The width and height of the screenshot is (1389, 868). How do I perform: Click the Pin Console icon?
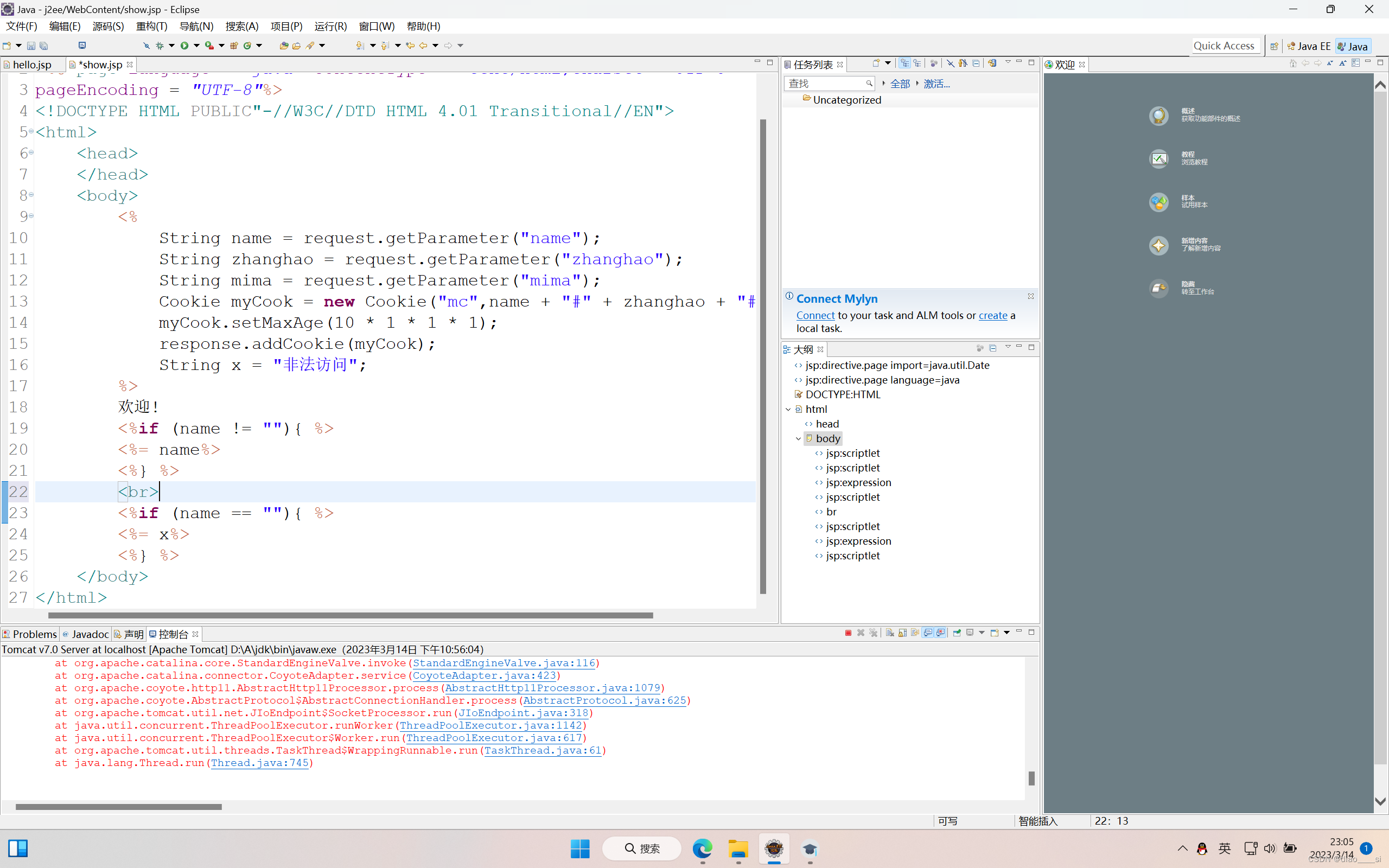(x=957, y=633)
